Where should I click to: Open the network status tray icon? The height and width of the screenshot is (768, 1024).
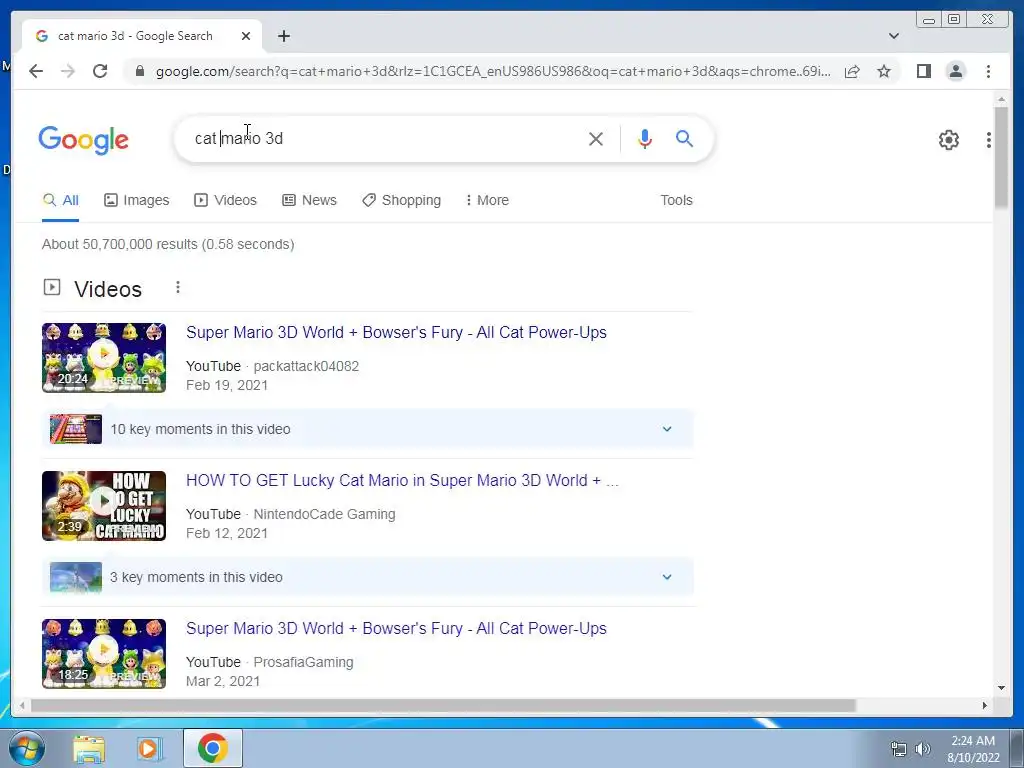click(x=899, y=749)
